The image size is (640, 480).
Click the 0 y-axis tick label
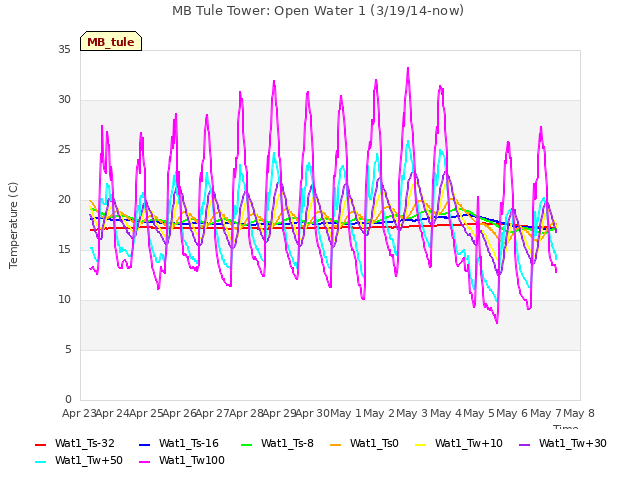coord(68,400)
